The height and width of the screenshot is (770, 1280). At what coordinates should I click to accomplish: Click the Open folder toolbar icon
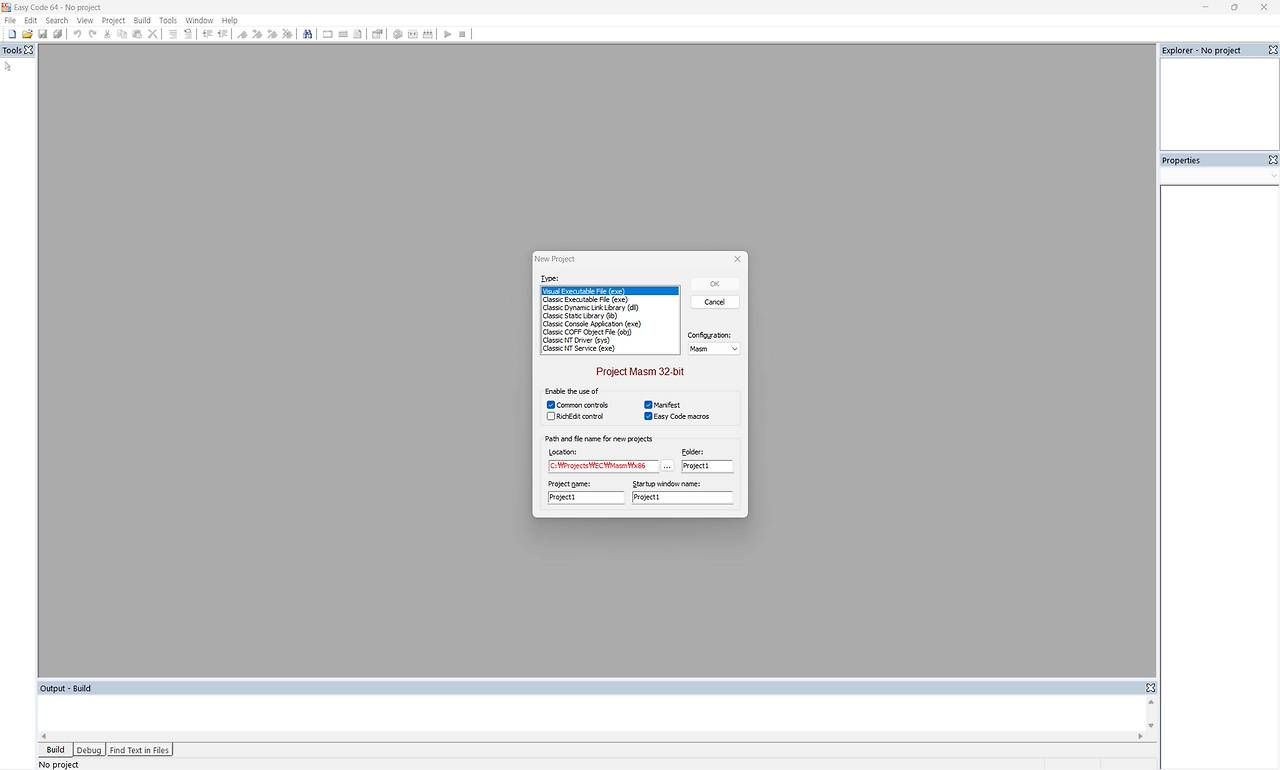click(x=27, y=34)
